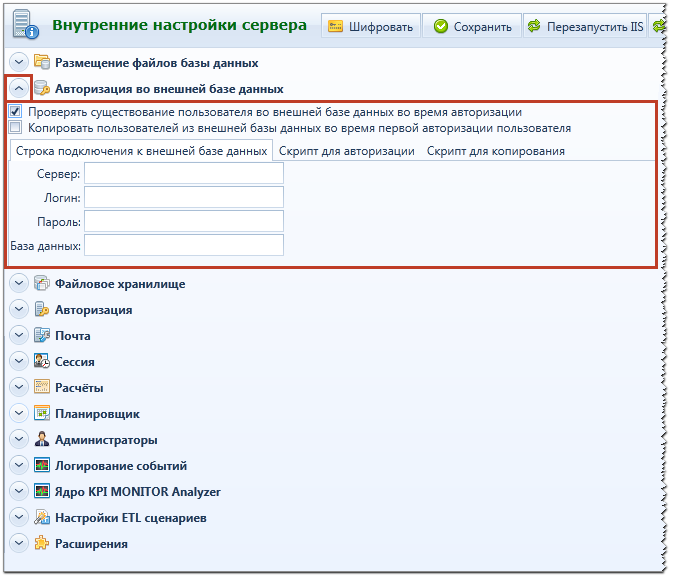Click the Перезапустить IIS refresh arrows icon
The image size is (676, 576).
pyautogui.click(x=534, y=26)
